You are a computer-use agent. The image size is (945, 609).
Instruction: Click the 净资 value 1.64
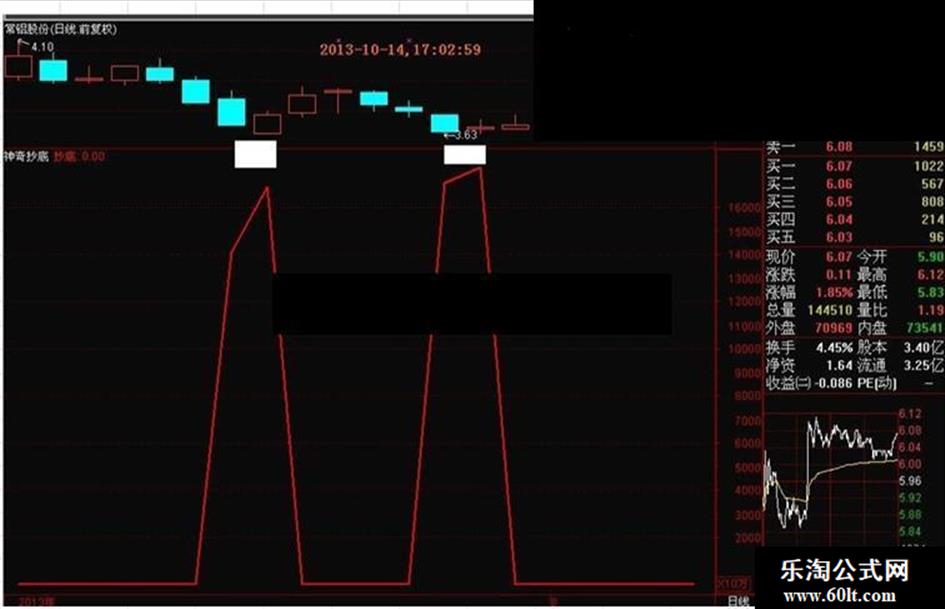[839, 365]
